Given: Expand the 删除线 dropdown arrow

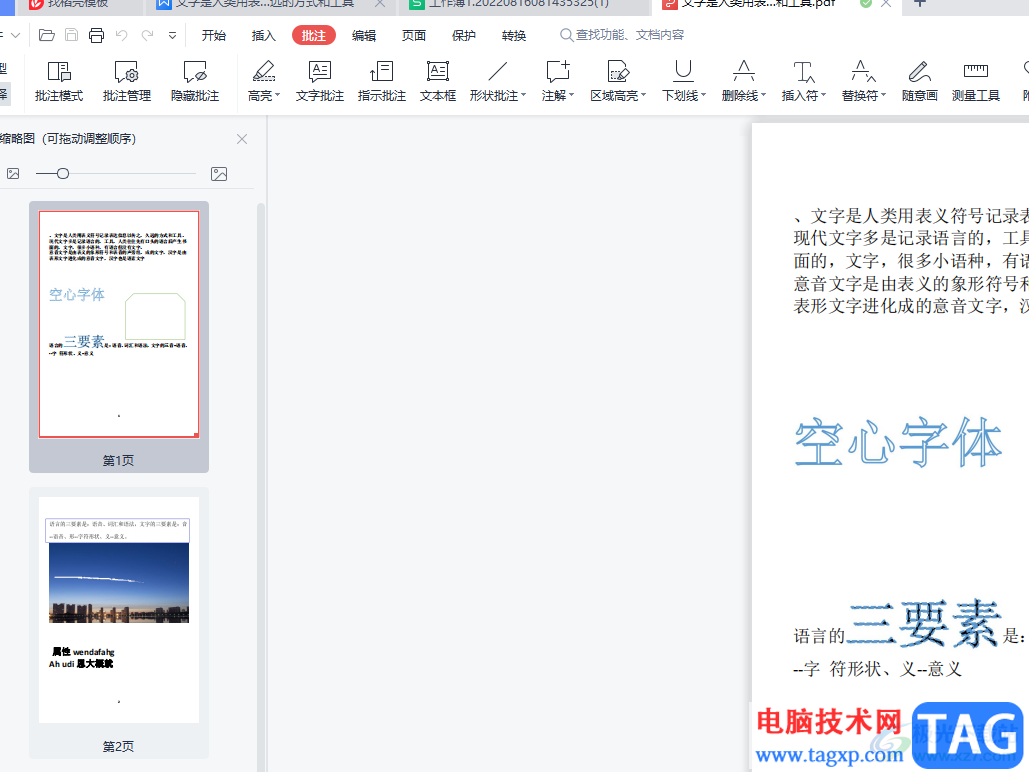Looking at the screenshot, I should pos(763,96).
